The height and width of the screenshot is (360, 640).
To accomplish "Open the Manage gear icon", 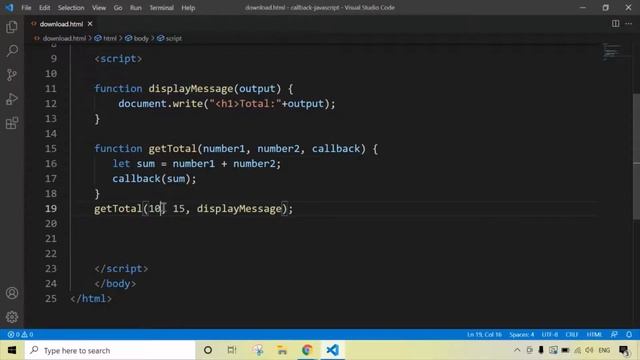I will [12, 317].
